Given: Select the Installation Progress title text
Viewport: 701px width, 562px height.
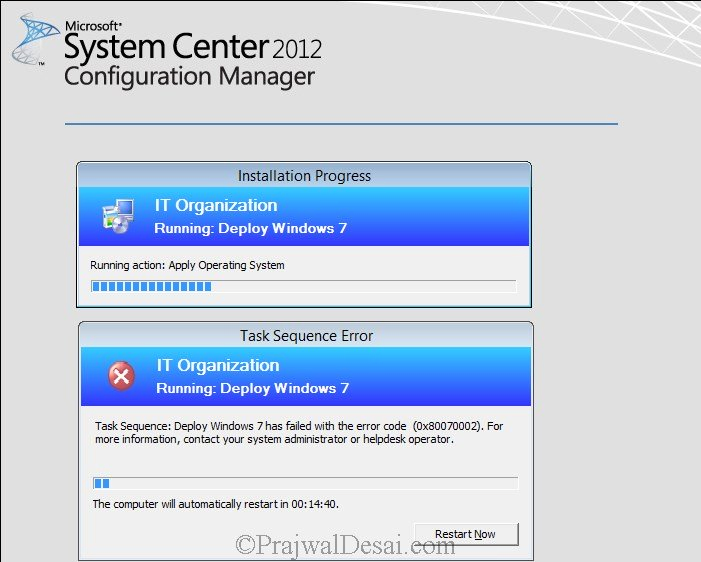Looking at the screenshot, I should click(304, 176).
